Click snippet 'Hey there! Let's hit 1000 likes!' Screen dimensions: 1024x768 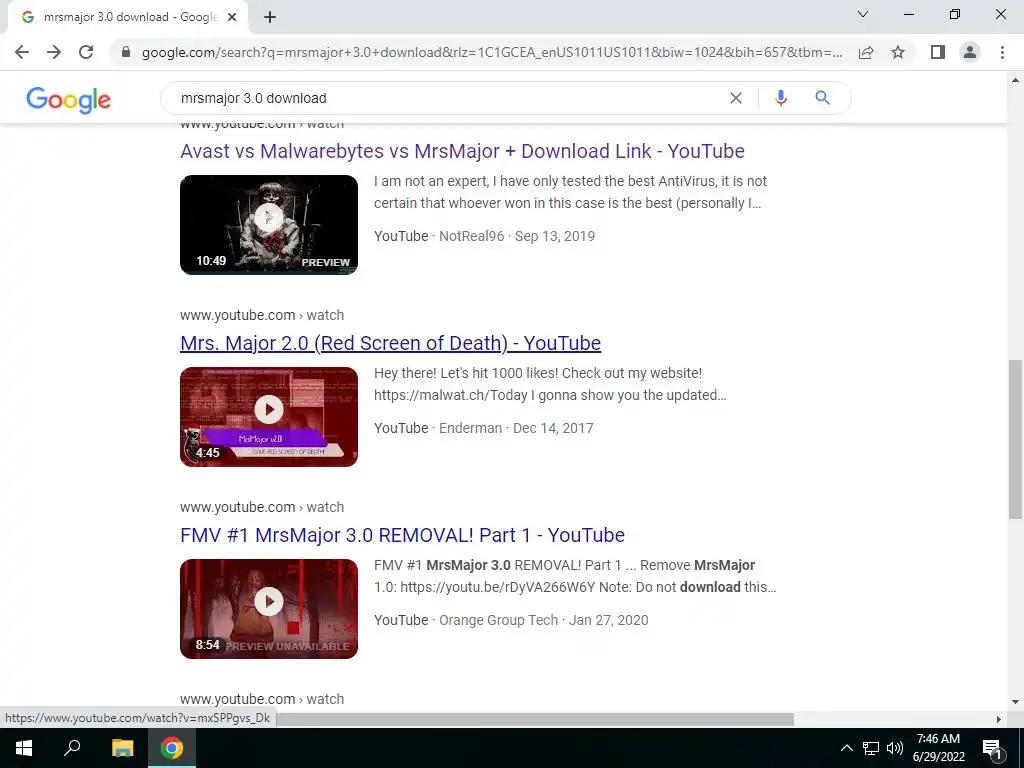pos(551,384)
